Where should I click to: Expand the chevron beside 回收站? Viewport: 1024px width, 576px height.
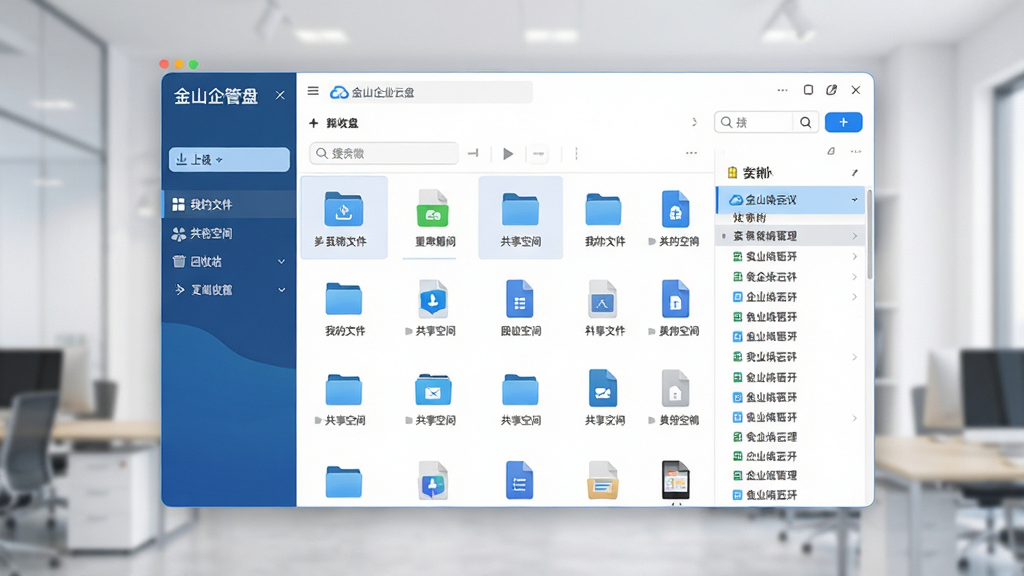coord(281,261)
